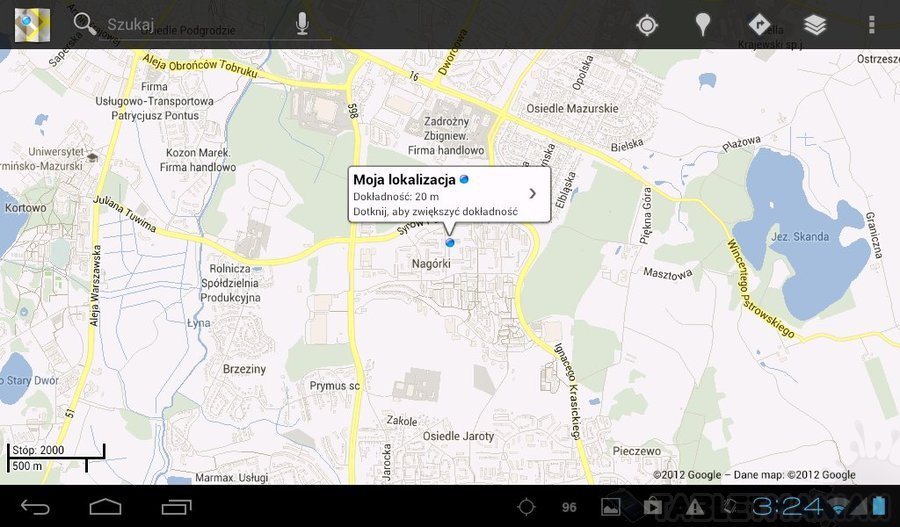Tap the Graniczna street label
The width and height of the screenshot is (900, 527).
point(873,235)
